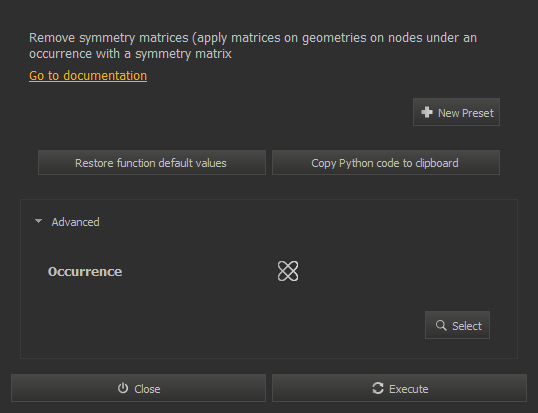The image size is (538, 413).
Task: Open the Go to documentation link
Action: tap(88, 76)
